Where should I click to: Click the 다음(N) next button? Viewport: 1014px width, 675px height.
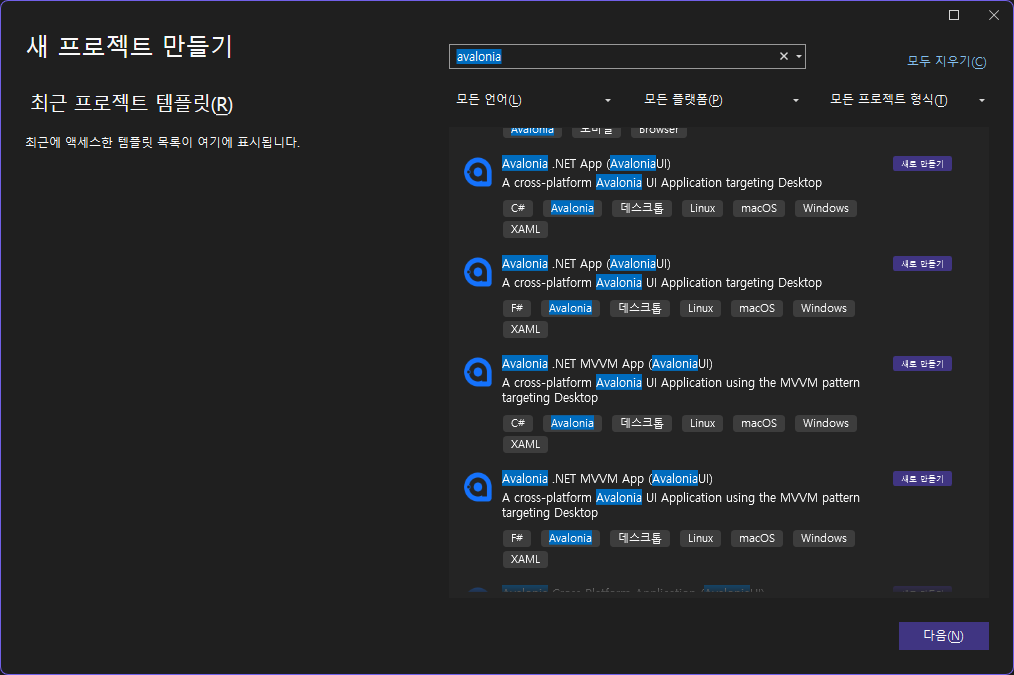tap(944, 636)
